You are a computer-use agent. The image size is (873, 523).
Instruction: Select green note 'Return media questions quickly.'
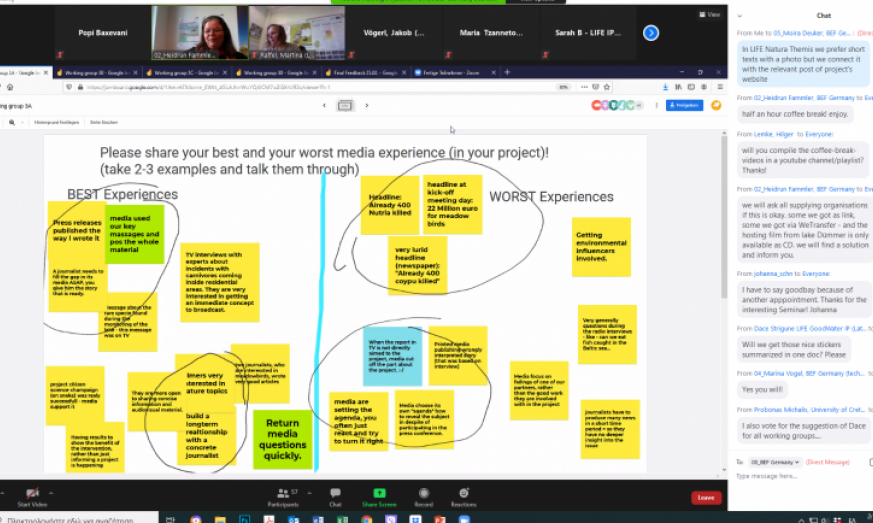[x=282, y=439]
